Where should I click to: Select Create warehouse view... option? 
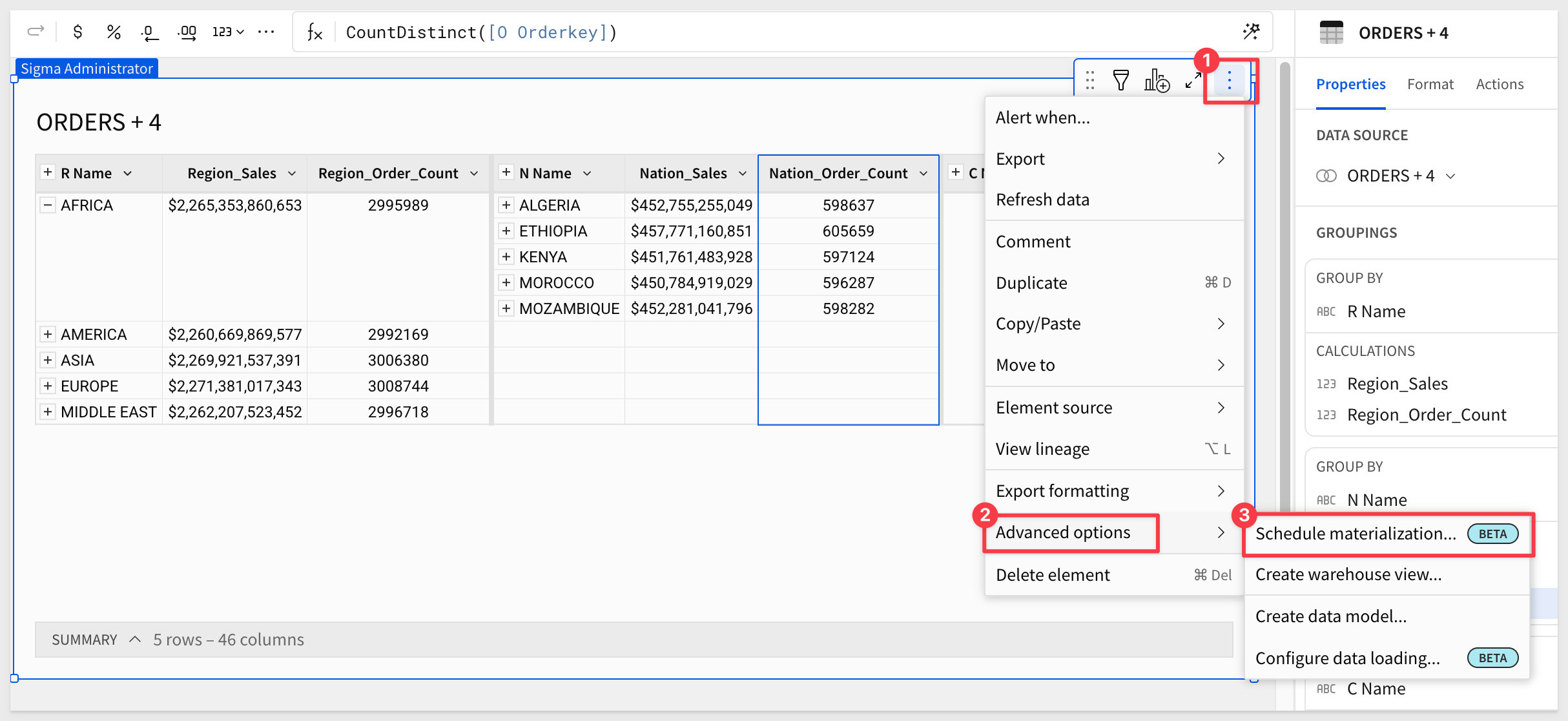tap(1387, 574)
